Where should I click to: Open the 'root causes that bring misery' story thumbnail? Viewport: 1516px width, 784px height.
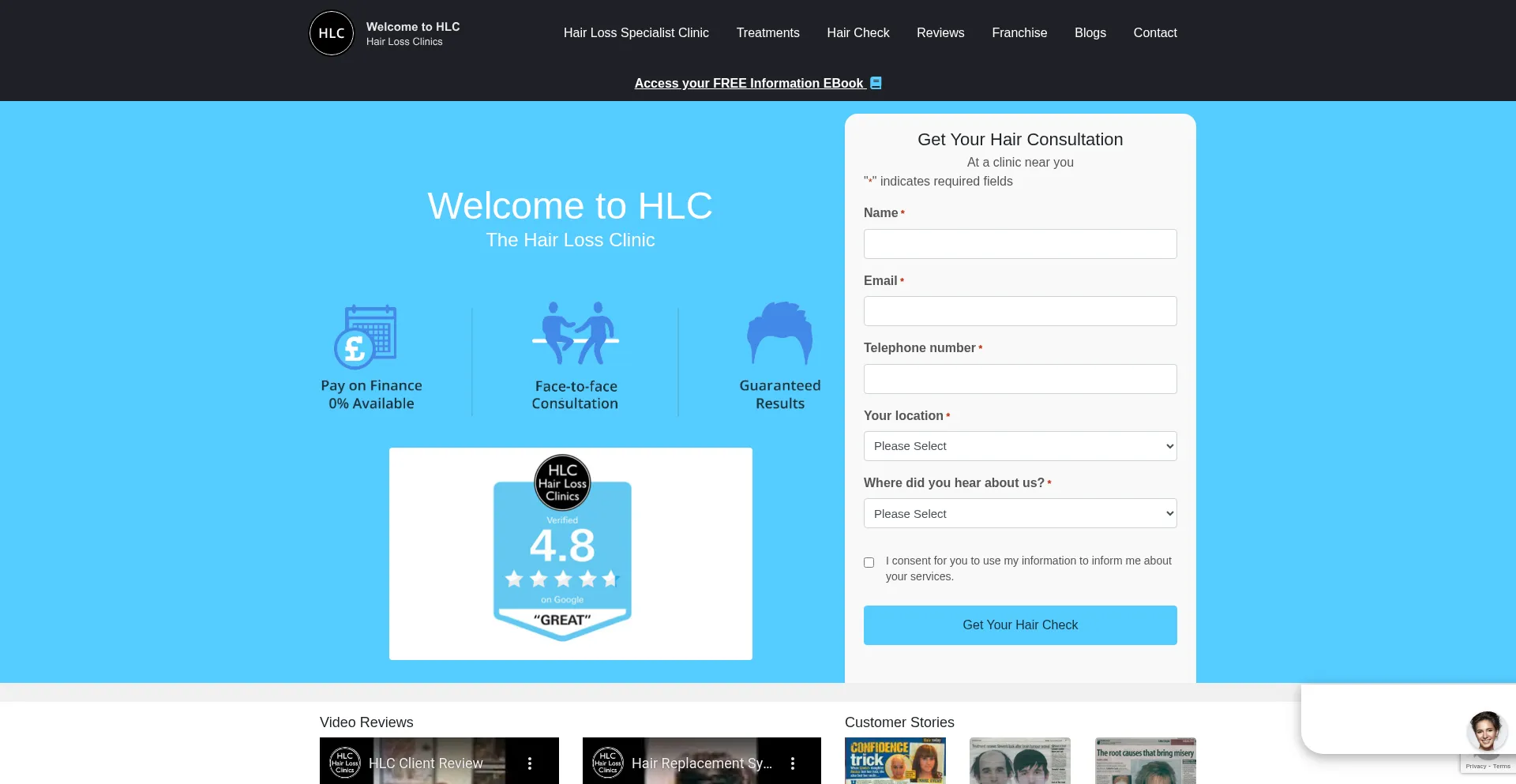1146,761
